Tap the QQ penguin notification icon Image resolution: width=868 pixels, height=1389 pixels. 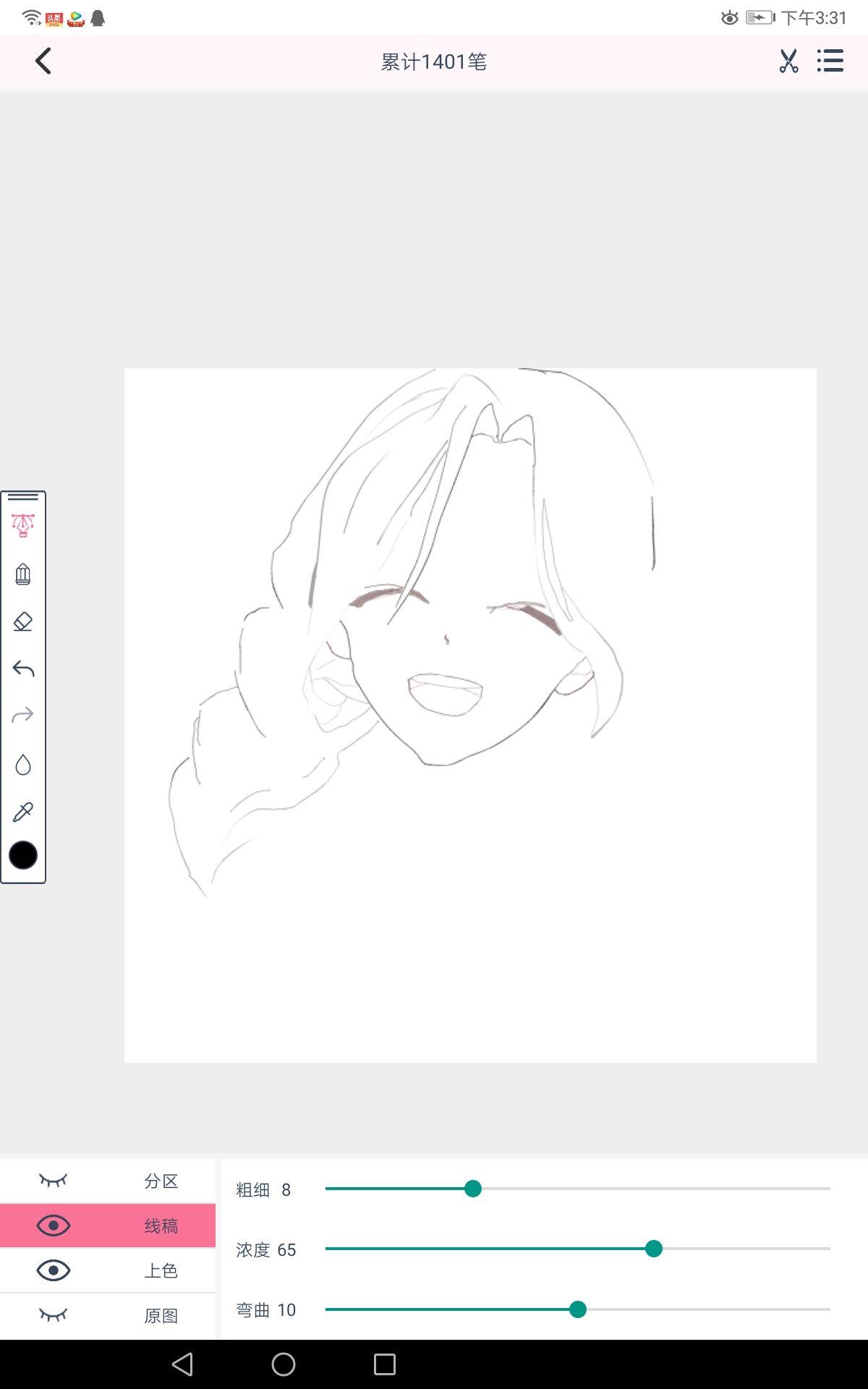[98, 18]
